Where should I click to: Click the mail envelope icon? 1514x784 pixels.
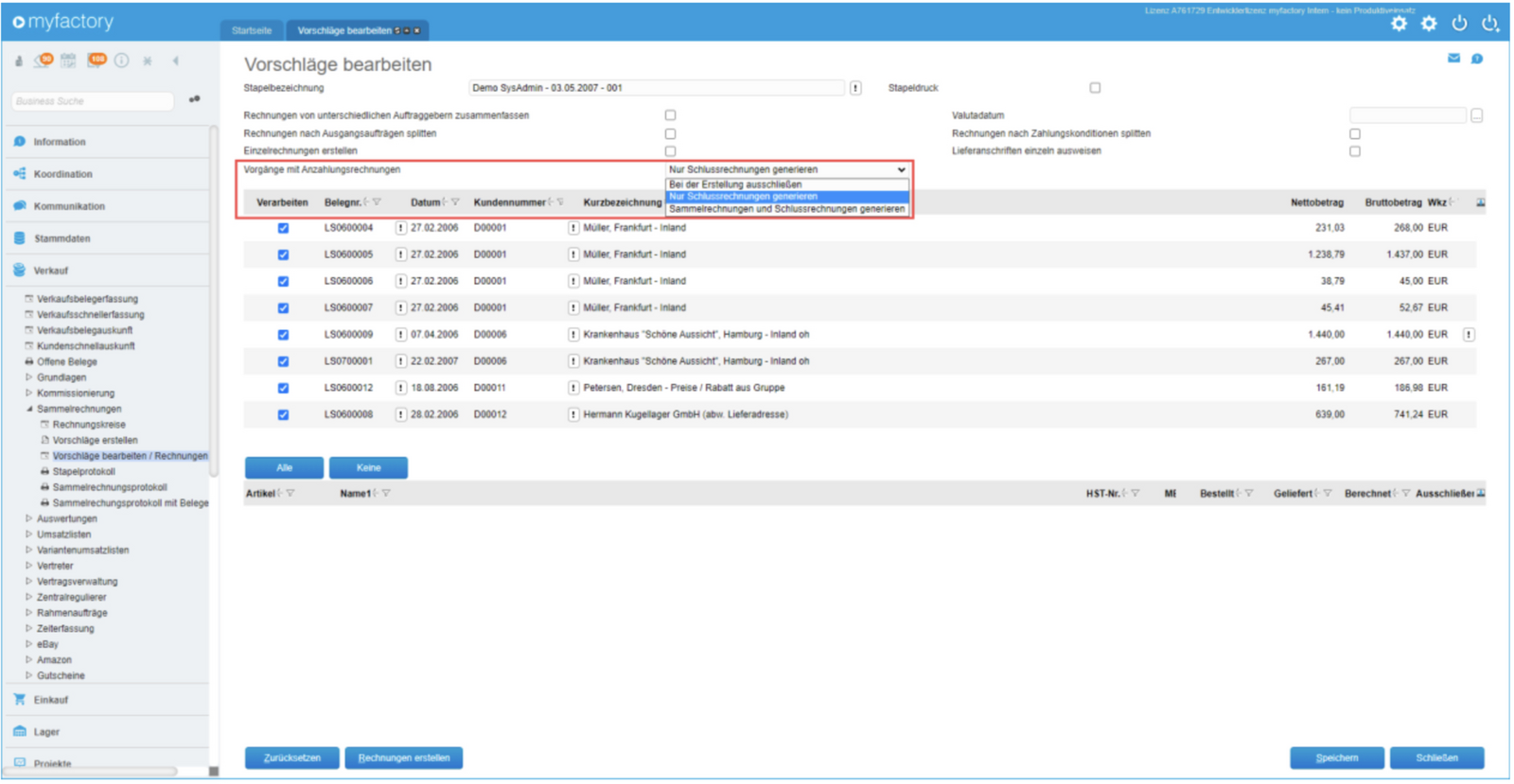point(1453,59)
